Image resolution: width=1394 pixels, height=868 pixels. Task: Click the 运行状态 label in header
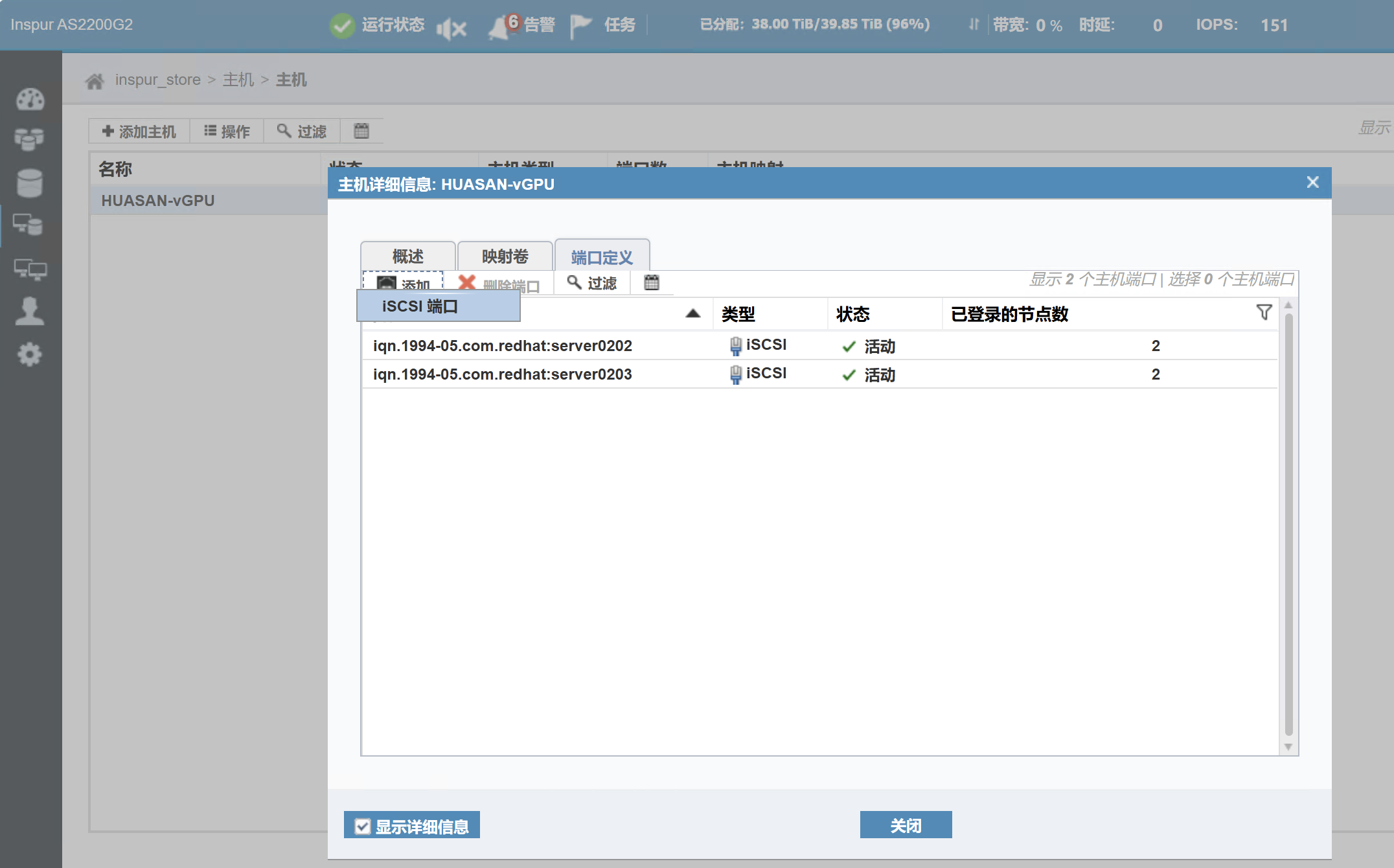[x=393, y=25]
